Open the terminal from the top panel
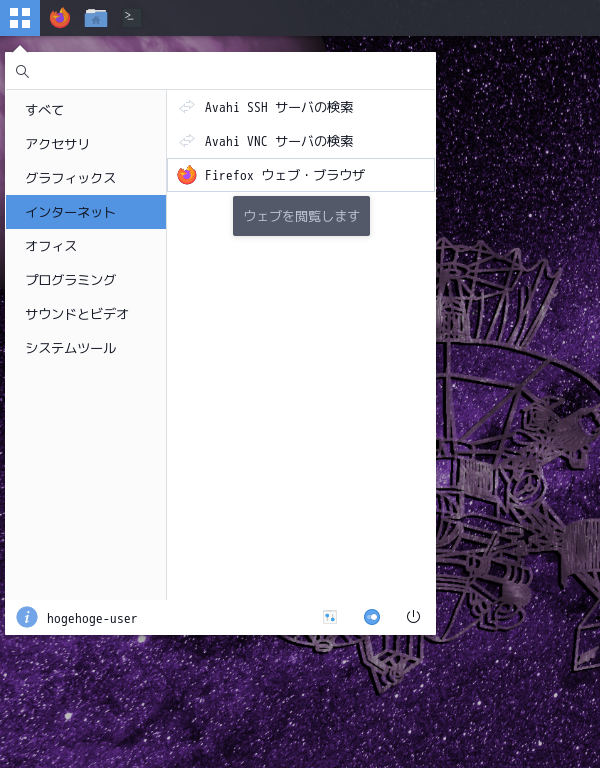Image resolution: width=600 pixels, height=768 pixels. (131, 18)
